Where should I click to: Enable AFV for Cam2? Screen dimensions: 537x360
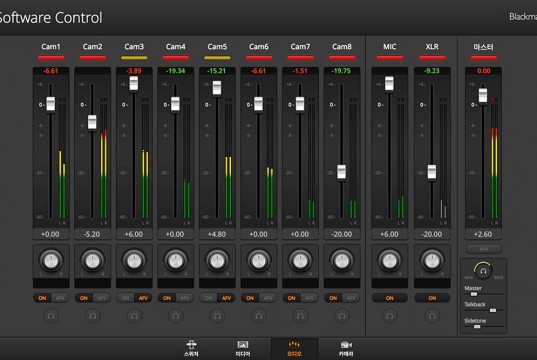[x=101, y=298]
